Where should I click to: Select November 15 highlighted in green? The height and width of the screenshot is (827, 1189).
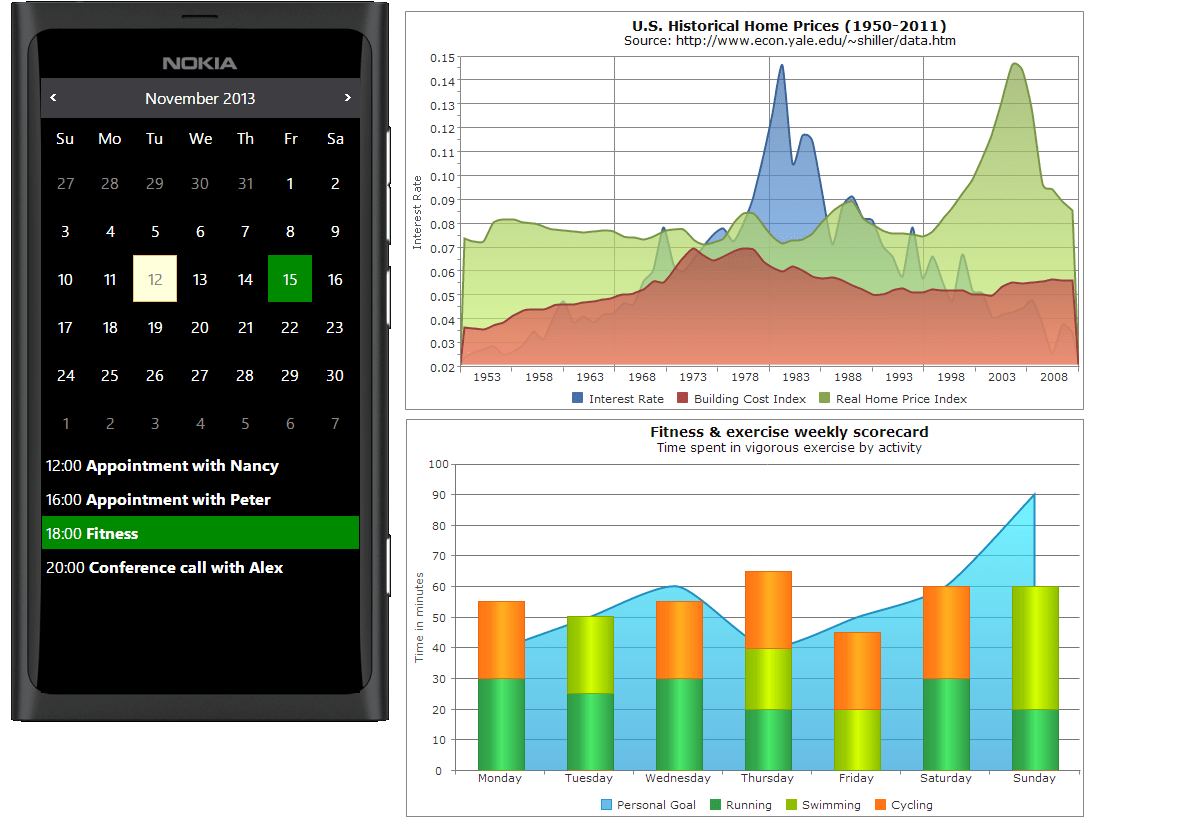point(290,279)
